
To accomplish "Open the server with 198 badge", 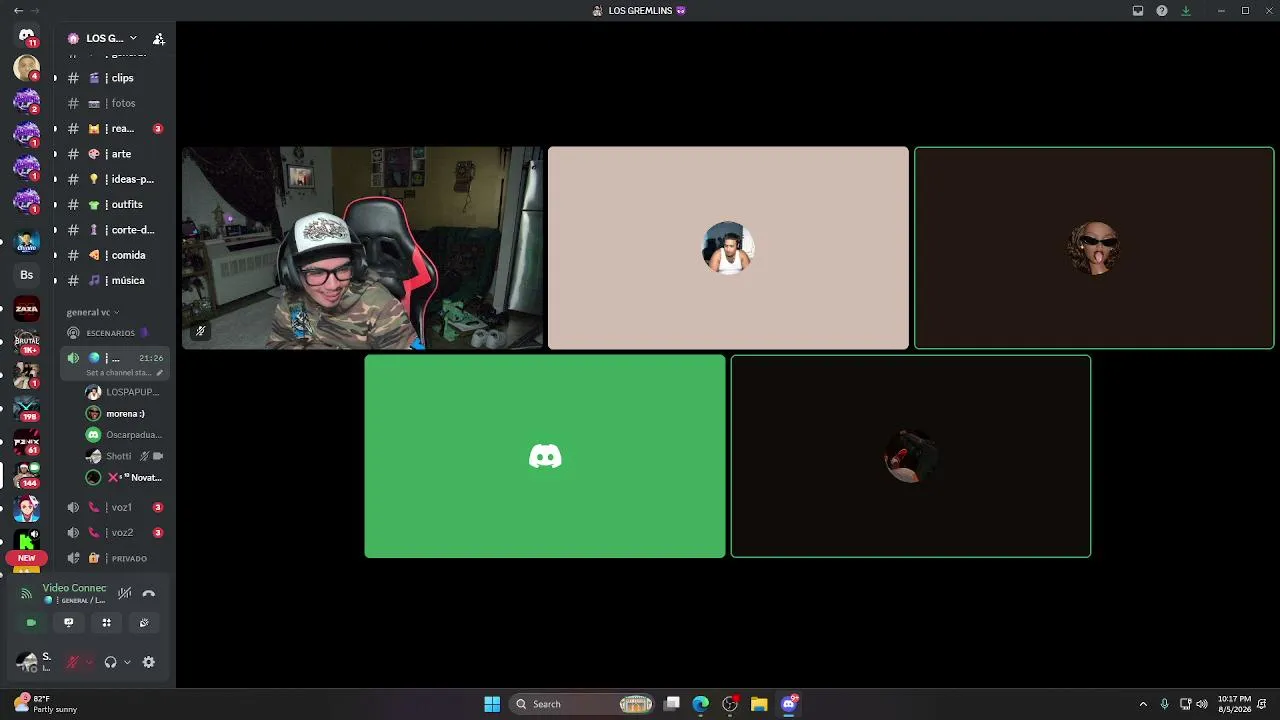I will pyautogui.click(x=27, y=409).
